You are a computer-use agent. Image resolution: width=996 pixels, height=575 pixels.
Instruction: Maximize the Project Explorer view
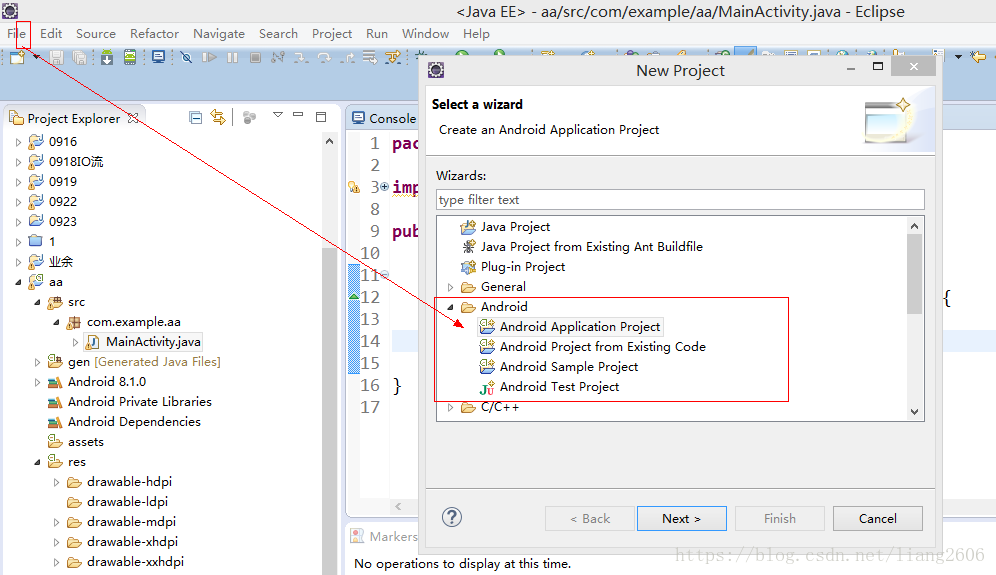(x=321, y=117)
